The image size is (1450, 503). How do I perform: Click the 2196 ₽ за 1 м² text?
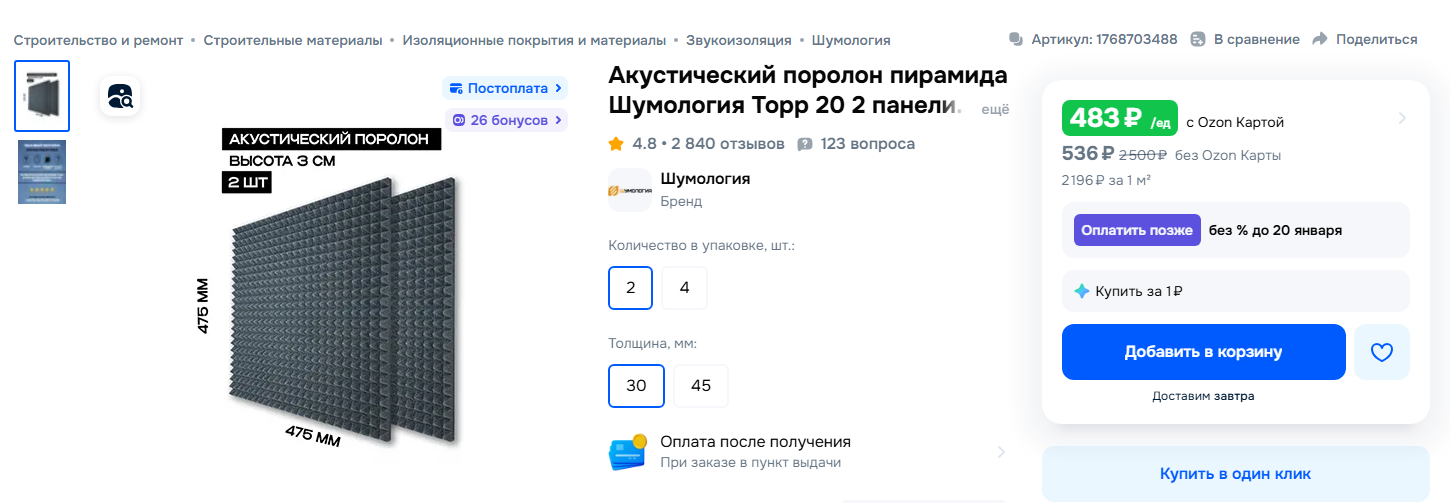pos(1106,180)
